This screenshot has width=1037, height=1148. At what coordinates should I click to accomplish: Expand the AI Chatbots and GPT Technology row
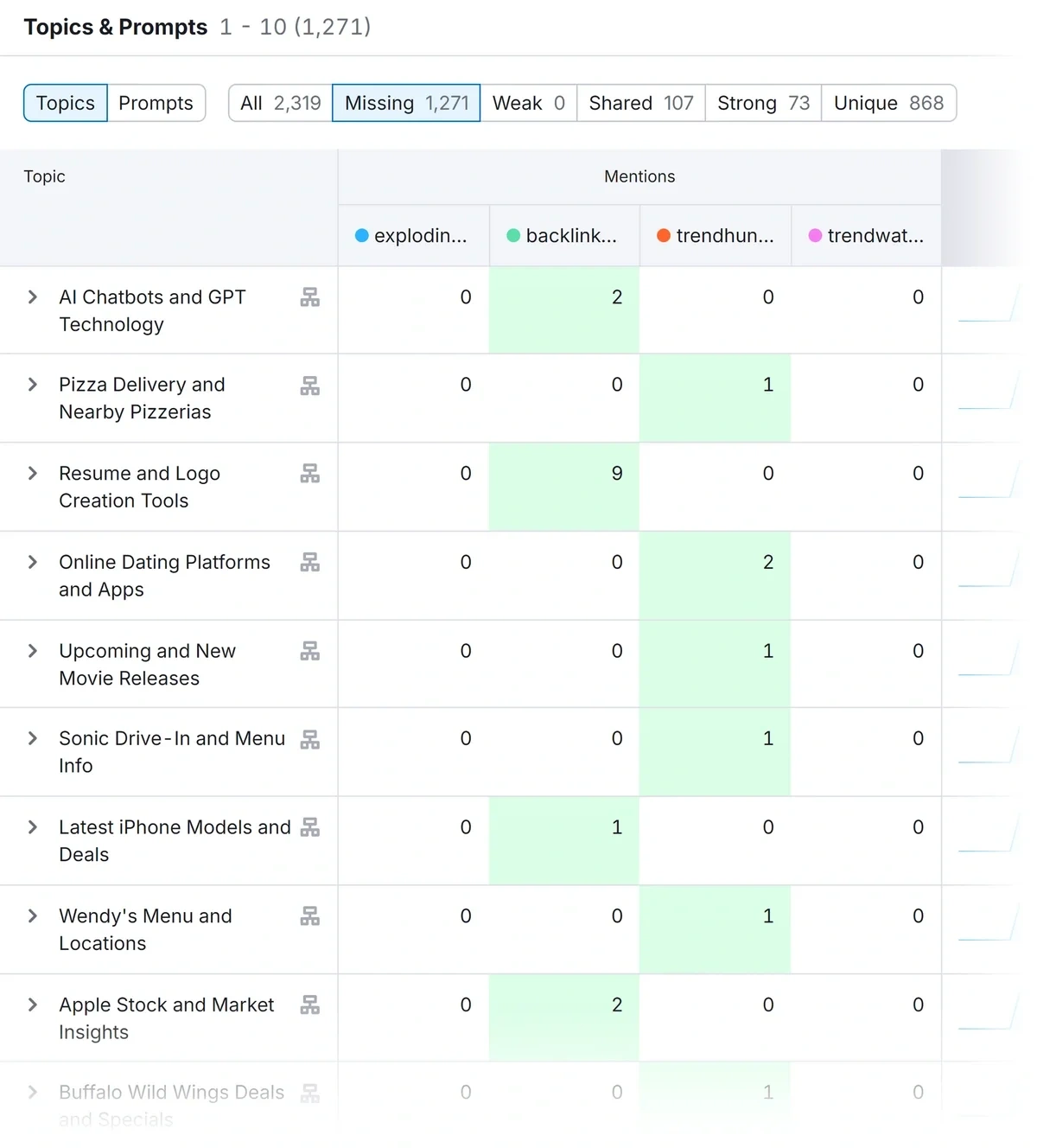click(32, 297)
